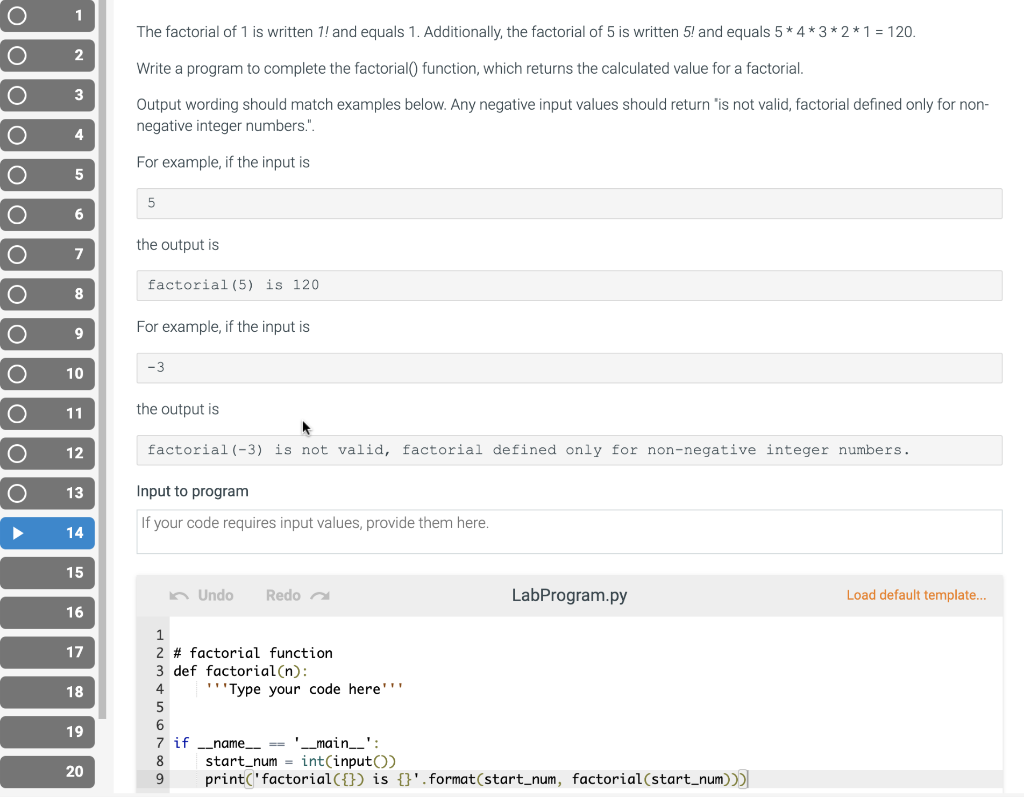The height and width of the screenshot is (797, 1024).
Task: Select the active section 14
Action: (x=47, y=534)
